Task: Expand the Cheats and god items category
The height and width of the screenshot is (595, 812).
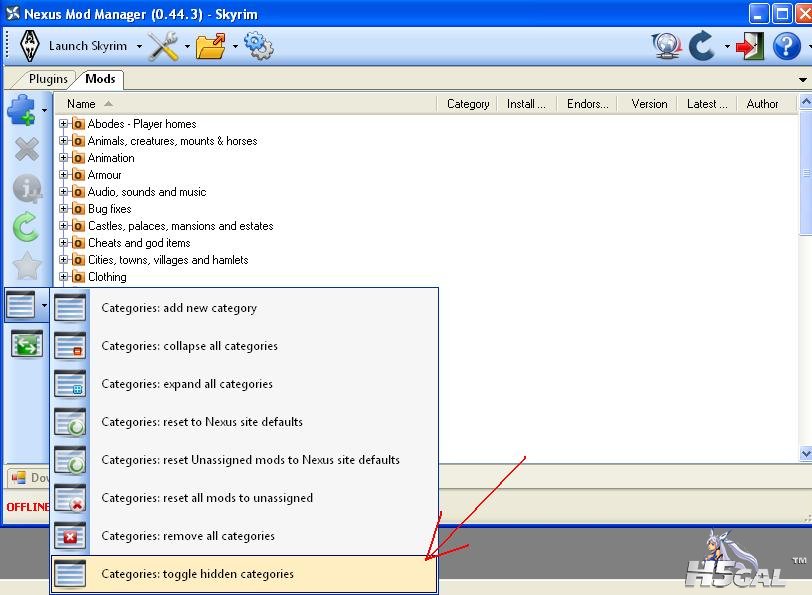Action: click(x=64, y=242)
